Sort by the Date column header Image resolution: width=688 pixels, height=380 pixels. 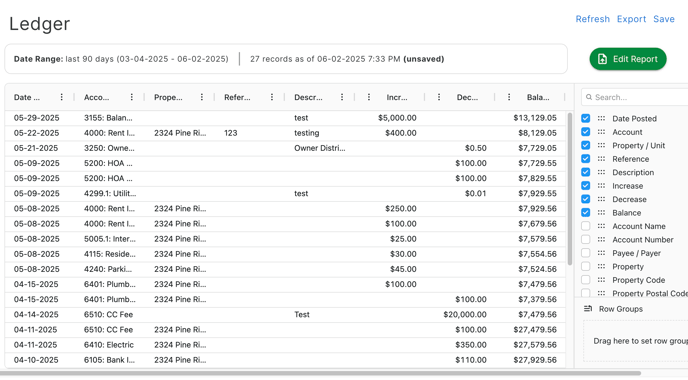27,97
